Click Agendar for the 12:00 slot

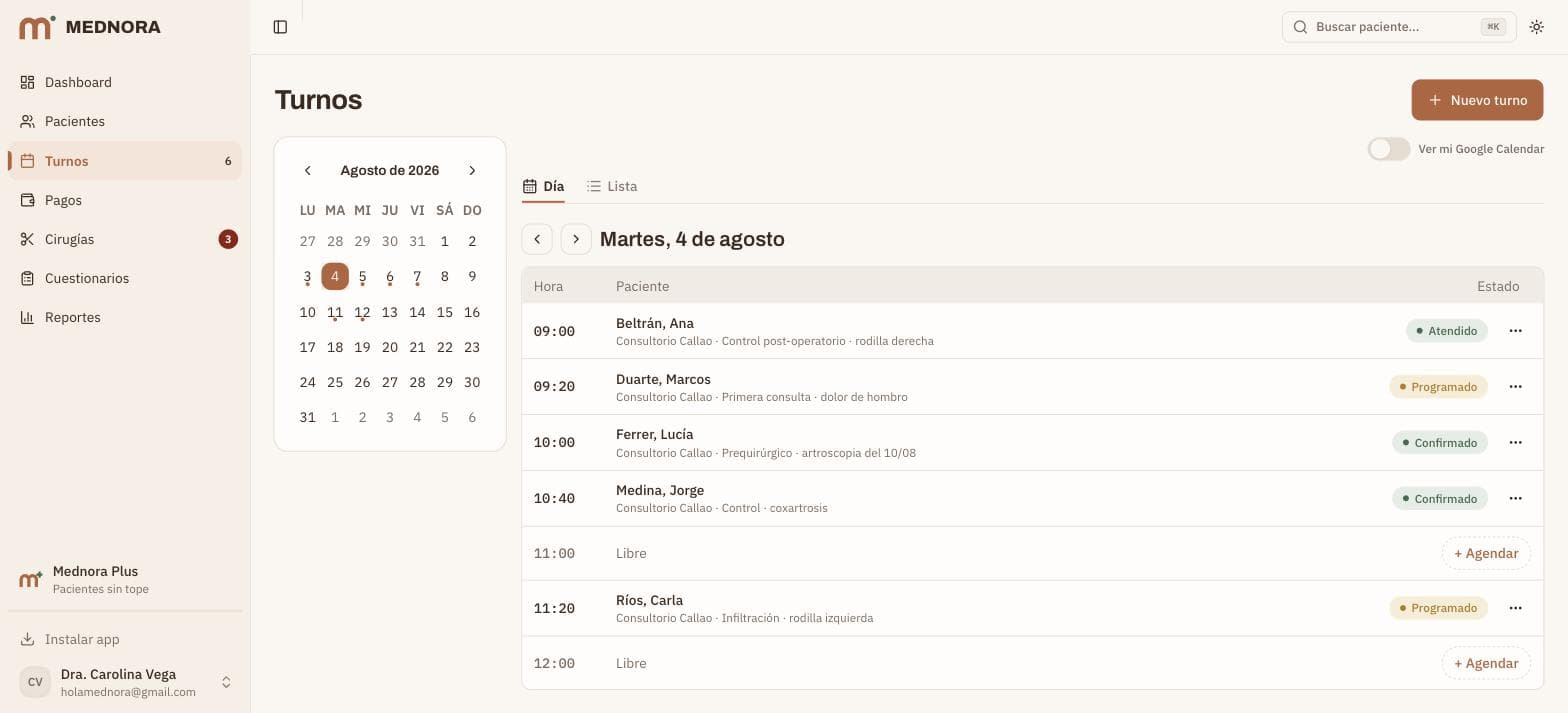1486,663
